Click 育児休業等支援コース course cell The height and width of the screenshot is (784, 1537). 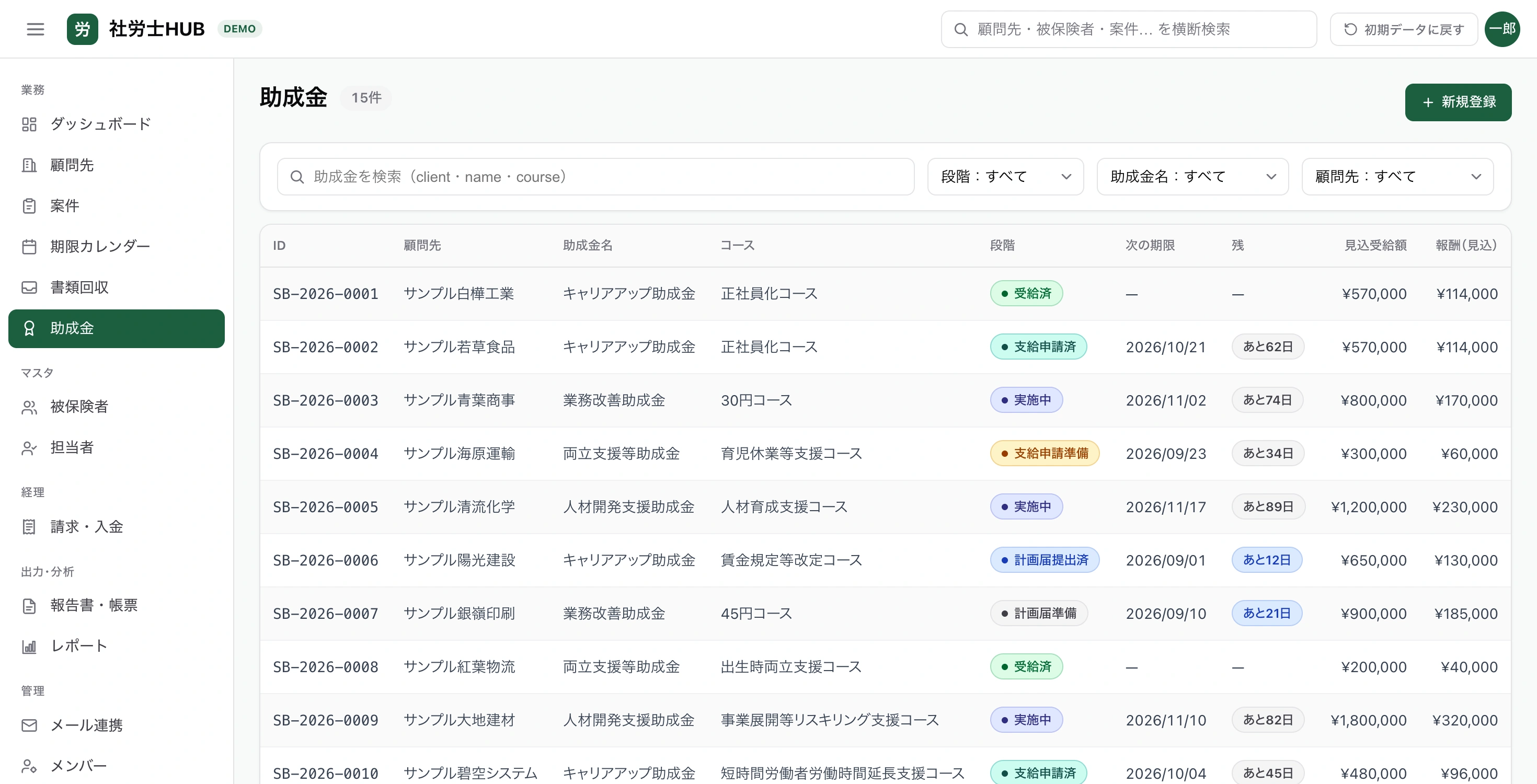tap(791, 454)
